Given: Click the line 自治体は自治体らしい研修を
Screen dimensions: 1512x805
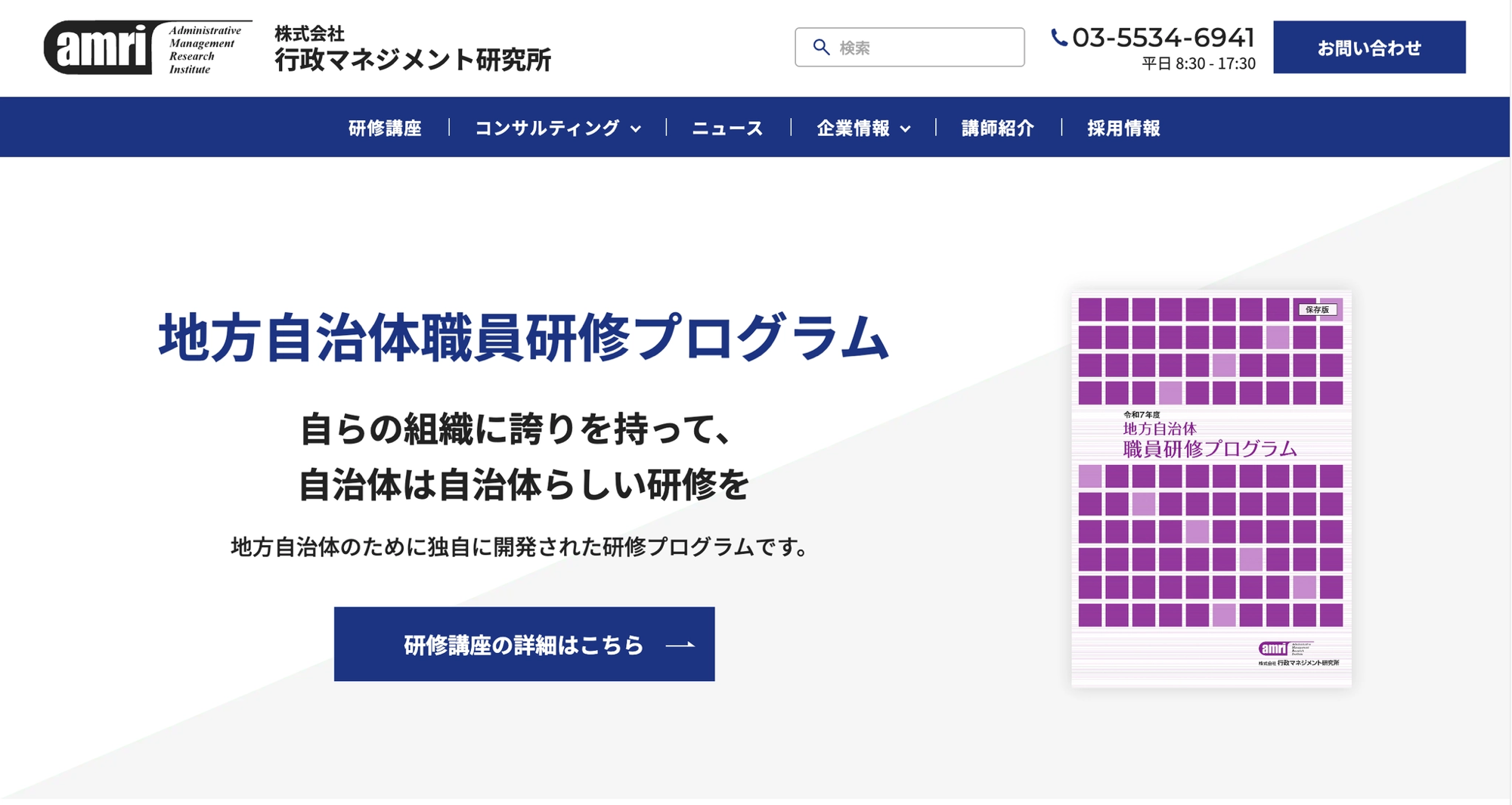Looking at the screenshot, I should [x=523, y=484].
